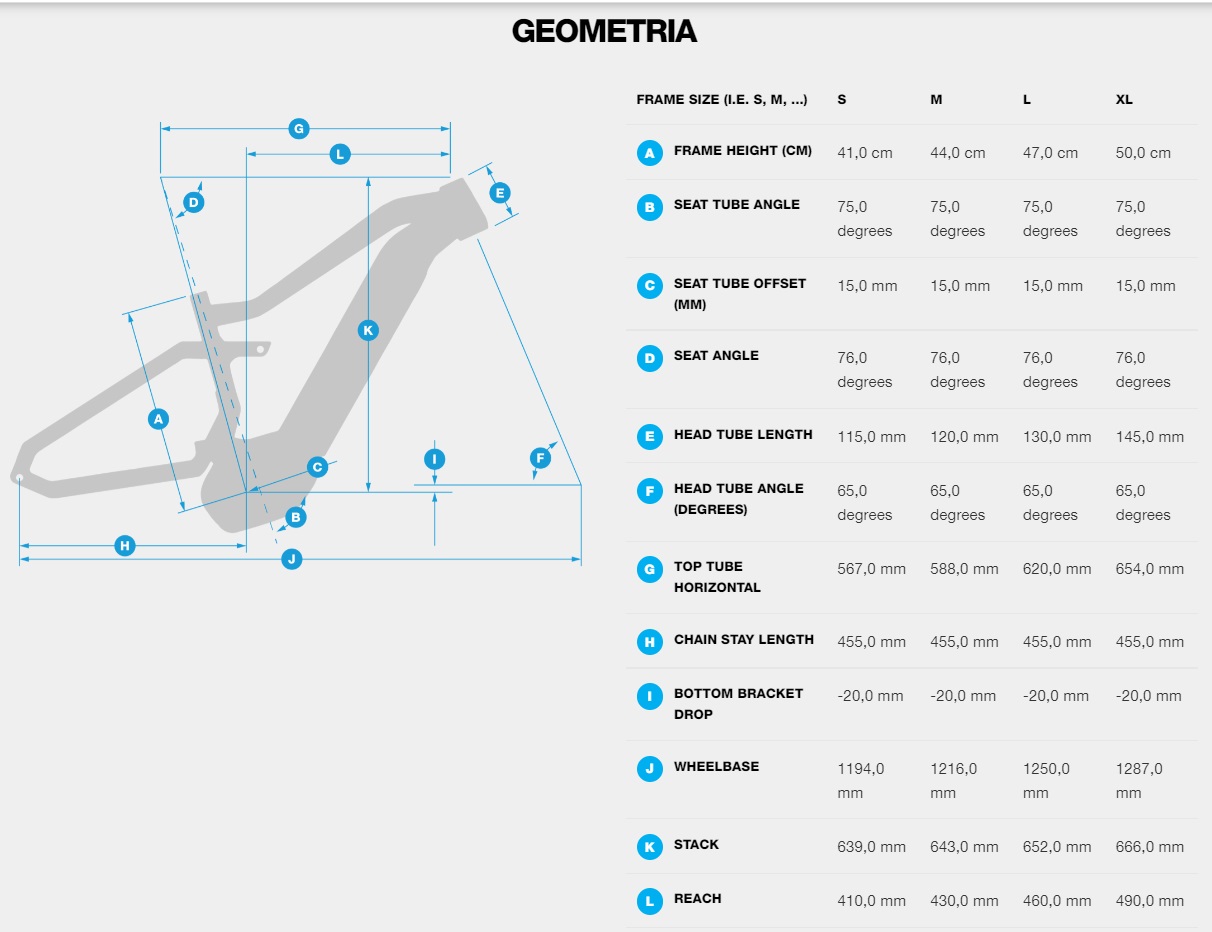The width and height of the screenshot is (1212, 932).
Task: Select the D badge on the frame diagram
Action: (x=194, y=202)
